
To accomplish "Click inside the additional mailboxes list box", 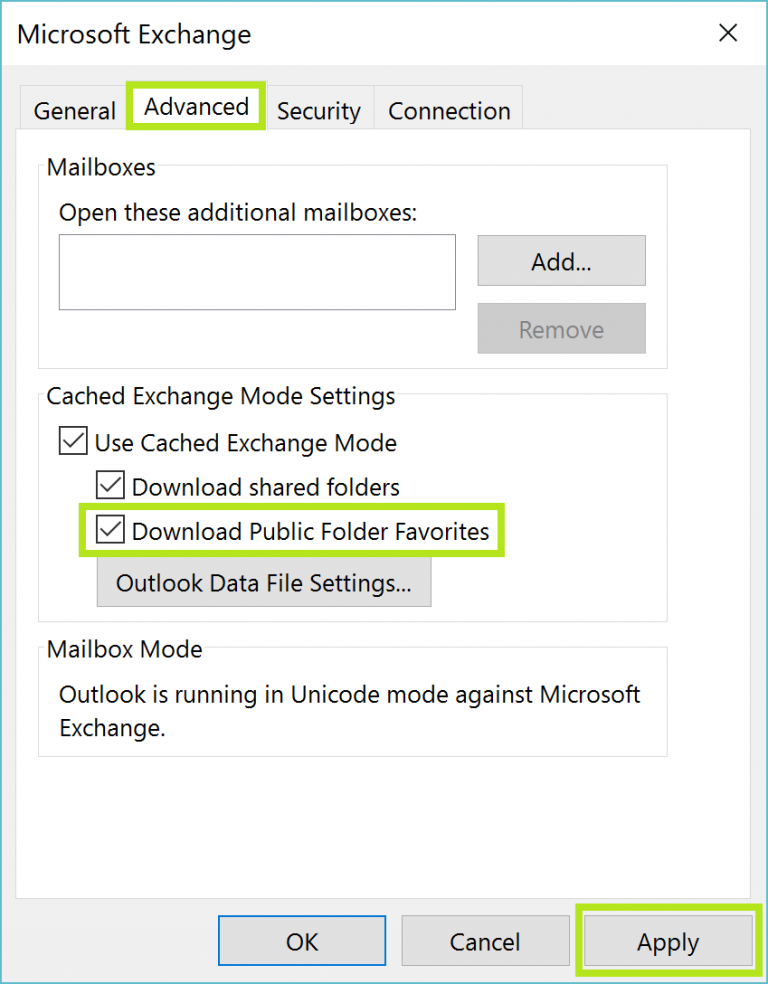I will pos(256,271).
